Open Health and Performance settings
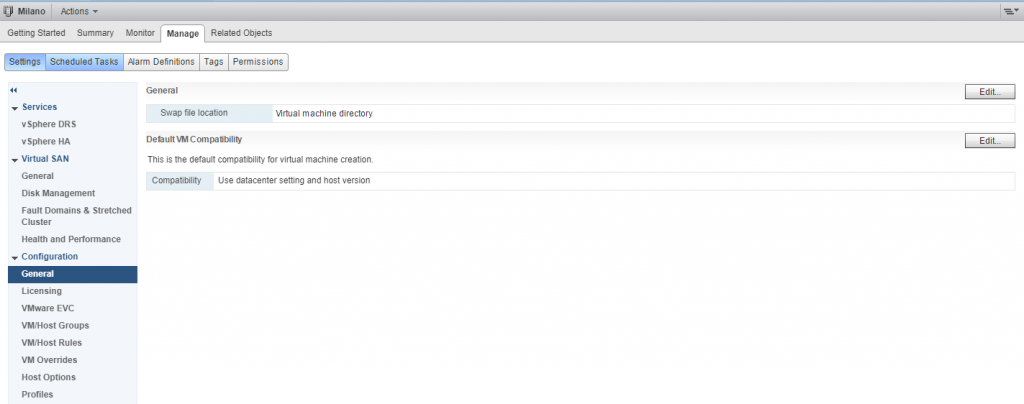 pos(72,240)
